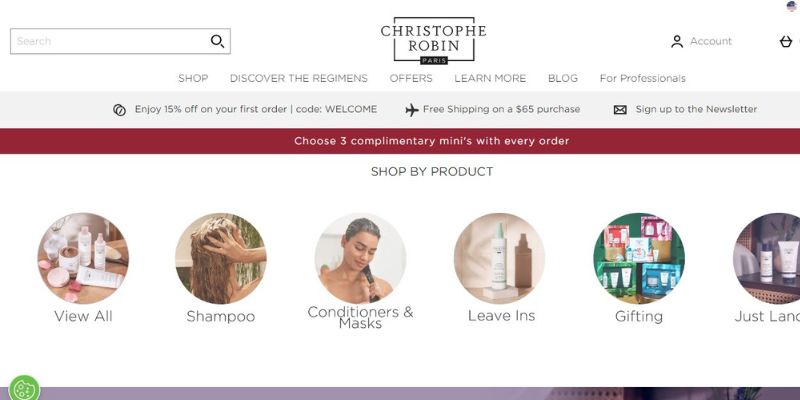This screenshot has height=400, width=800.
Task: Click the complimentary minis red banner
Action: click(x=400, y=141)
